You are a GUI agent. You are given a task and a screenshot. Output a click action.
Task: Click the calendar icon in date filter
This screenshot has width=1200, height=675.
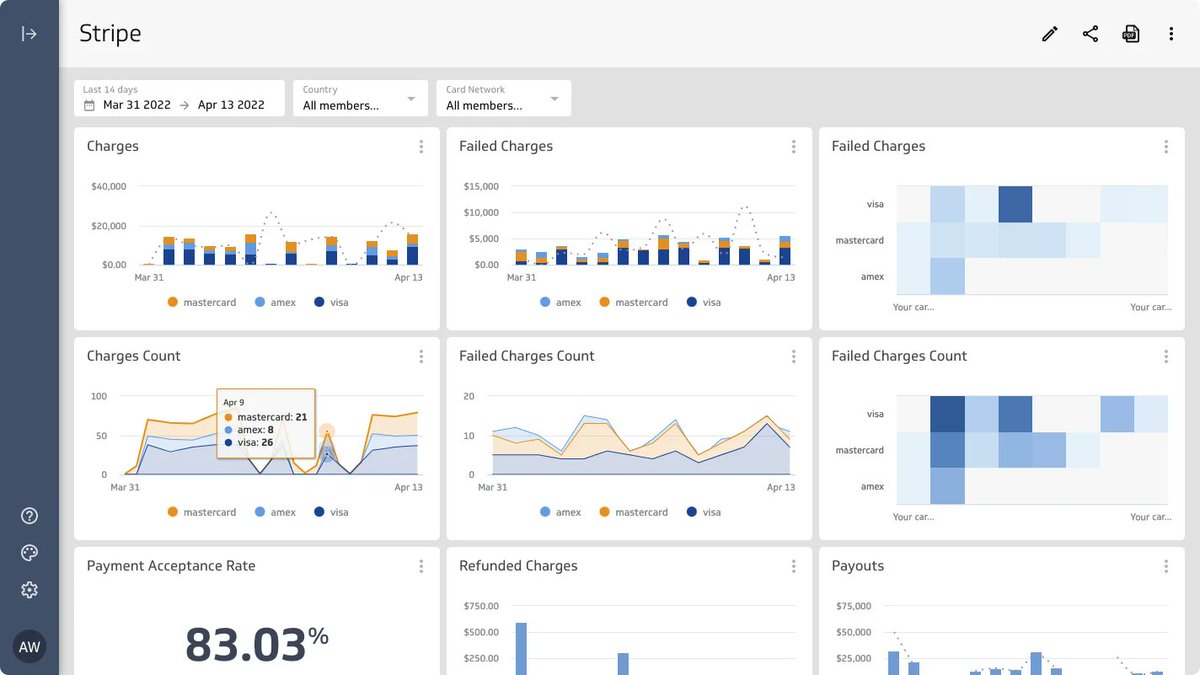tap(89, 105)
